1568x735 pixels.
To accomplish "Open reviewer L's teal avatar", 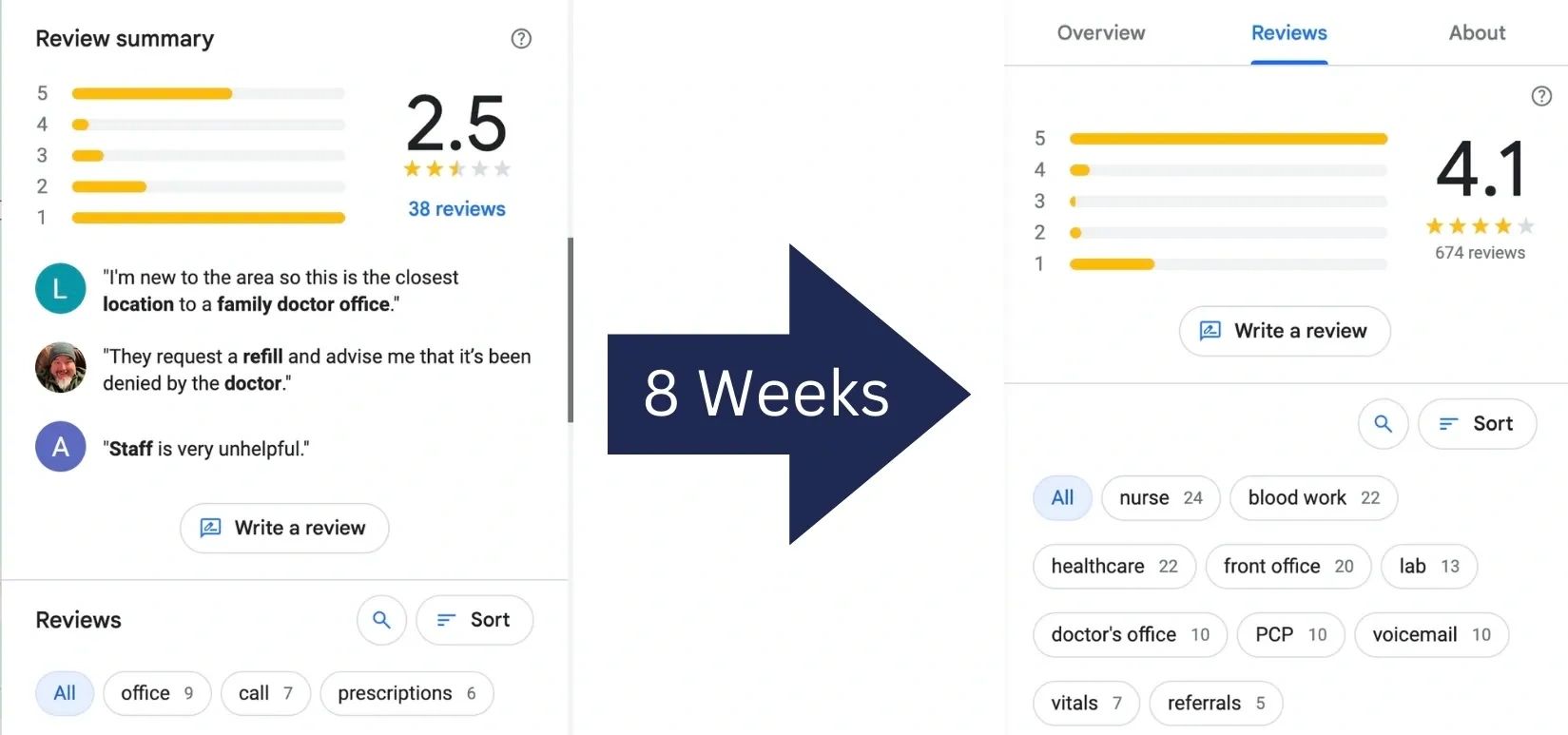I will [x=60, y=289].
